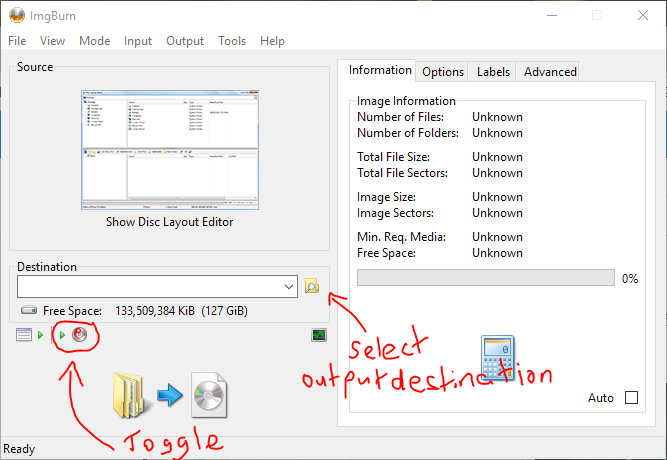
Task: Click the Number of Files Unknown value
Action: click(x=497, y=117)
